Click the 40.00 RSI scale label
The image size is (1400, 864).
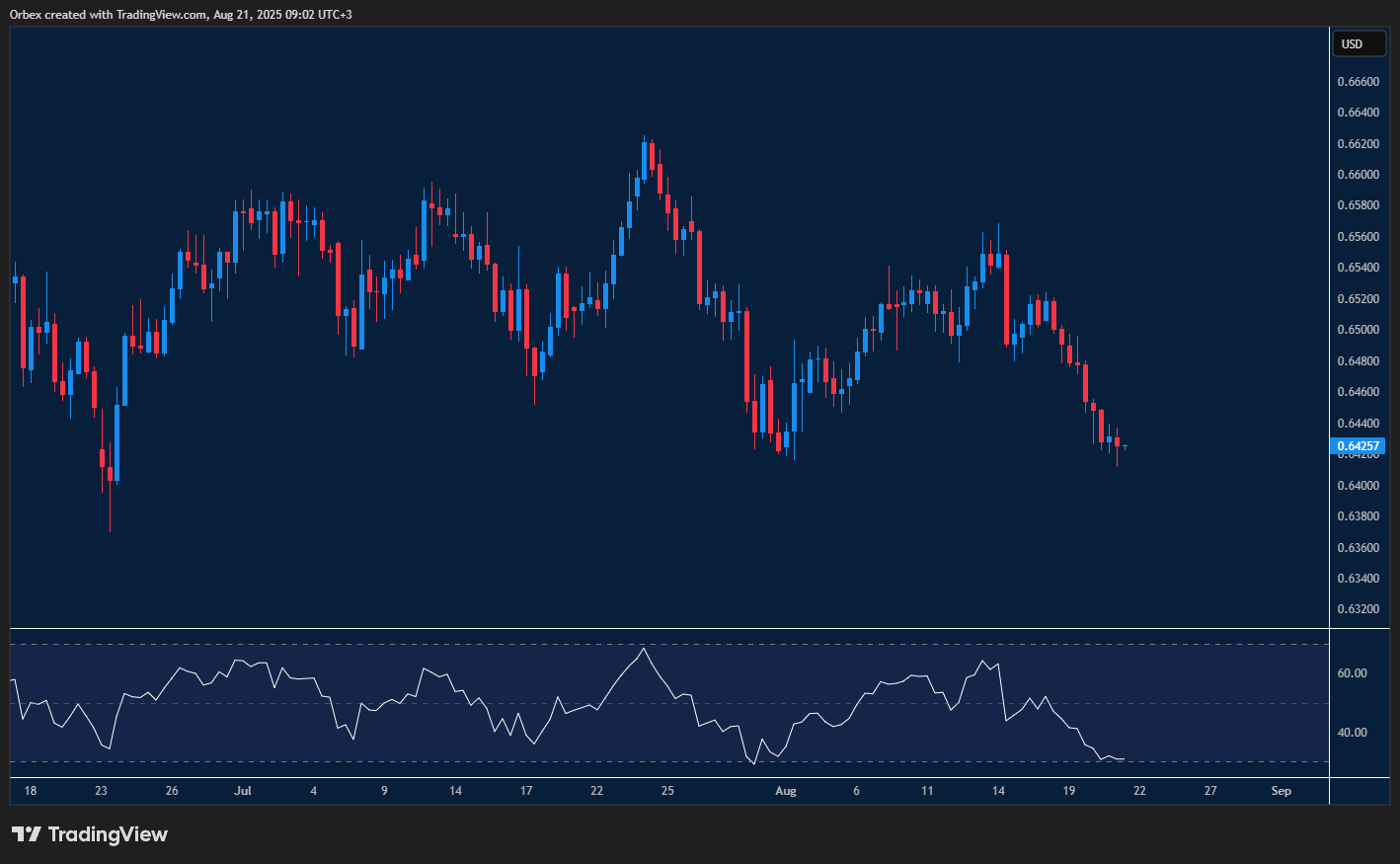[1352, 733]
